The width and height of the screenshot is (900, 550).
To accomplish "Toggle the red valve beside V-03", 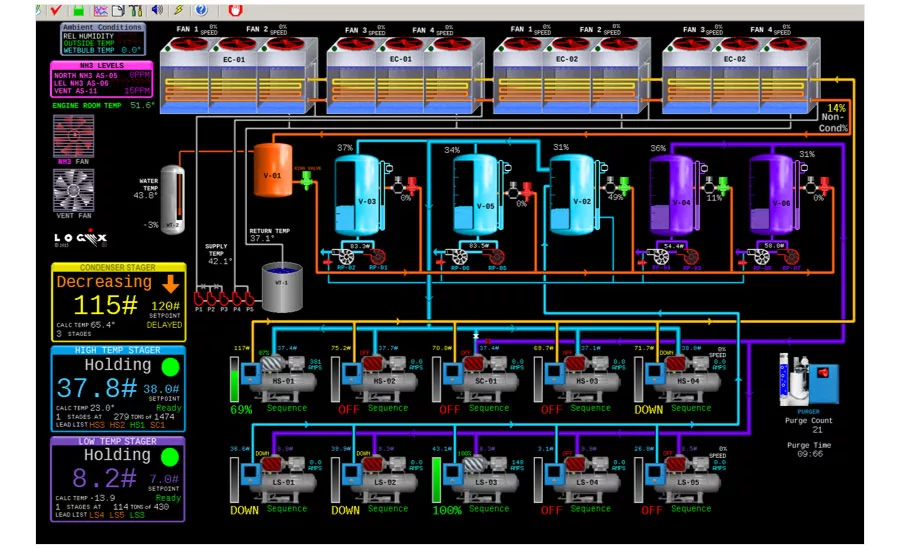I will pos(413,185).
